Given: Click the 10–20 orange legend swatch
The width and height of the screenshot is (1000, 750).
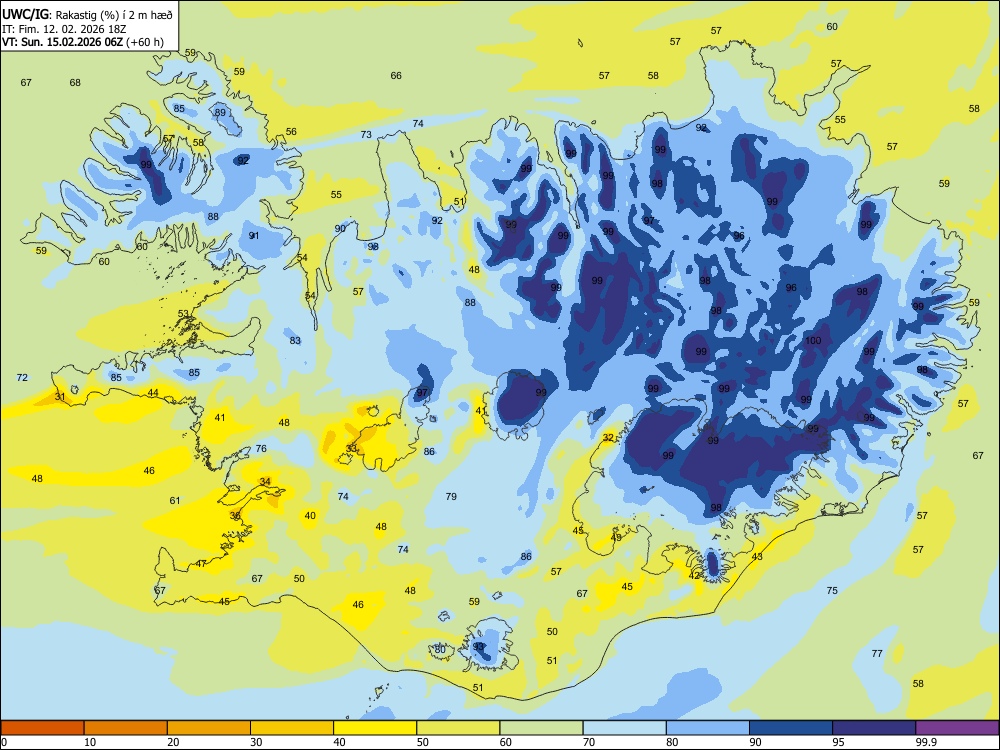Looking at the screenshot, I should coord(126,728).
